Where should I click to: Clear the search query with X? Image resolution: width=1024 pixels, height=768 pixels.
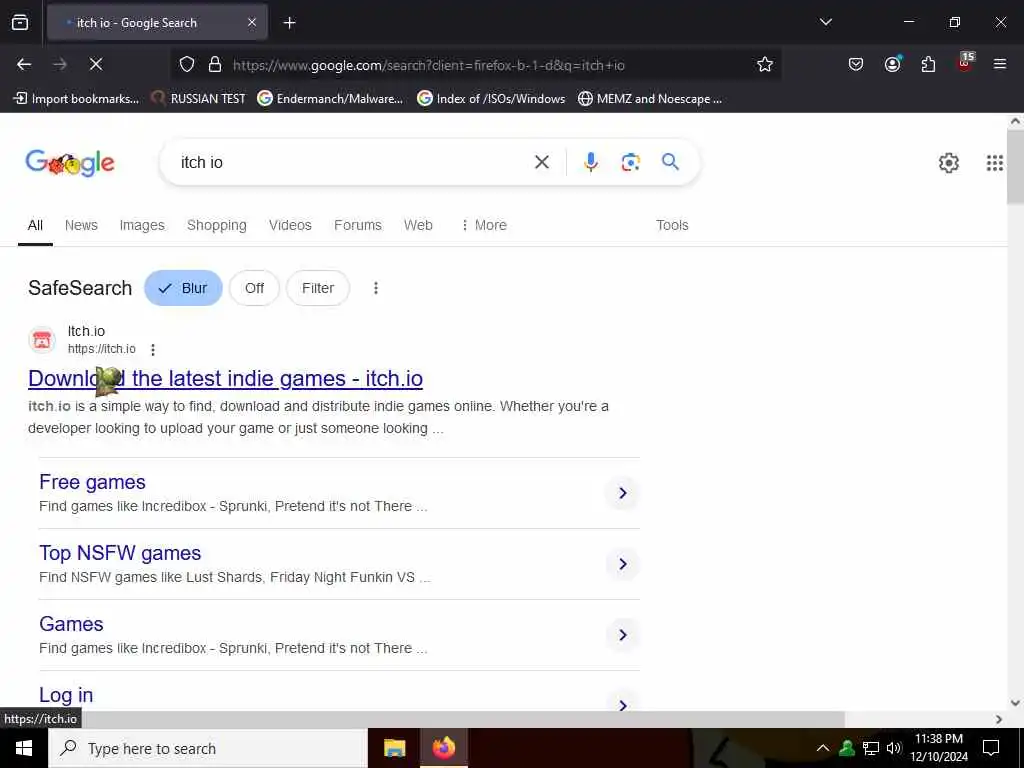pos(542,162)
